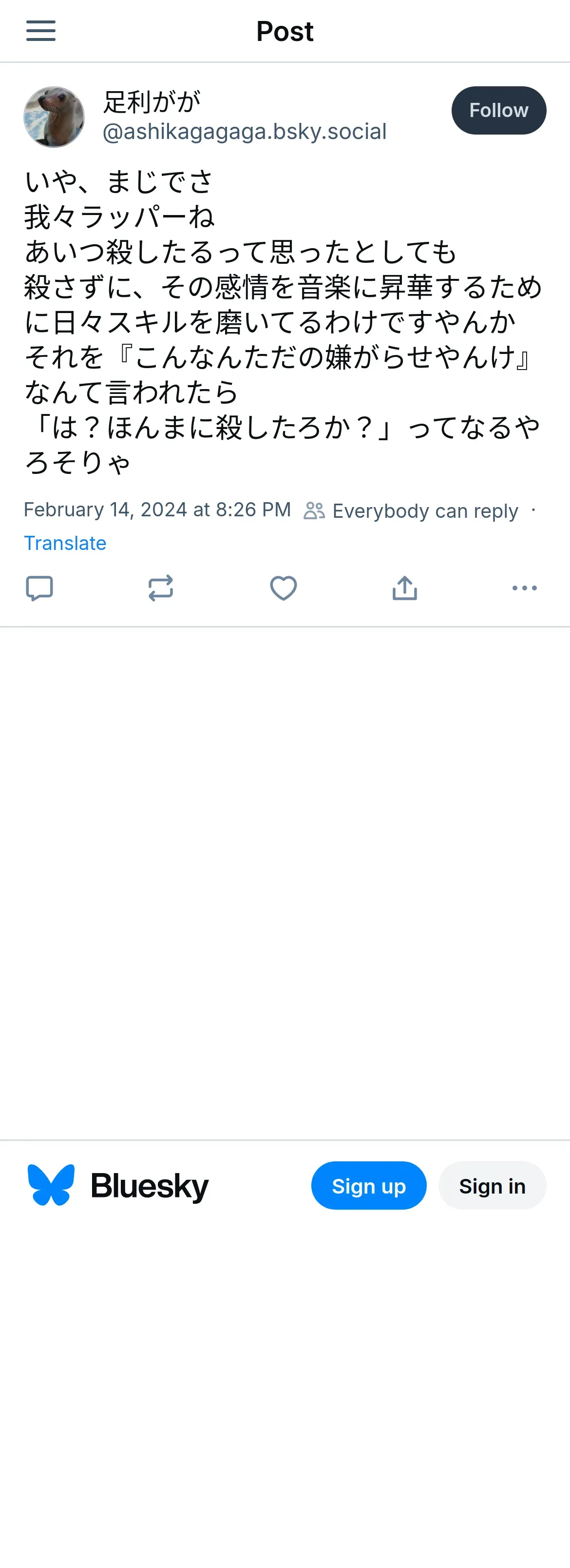Screen dimensions: 570x1568
Task: Select the Japanese post body text
Action: pos(284,322)
